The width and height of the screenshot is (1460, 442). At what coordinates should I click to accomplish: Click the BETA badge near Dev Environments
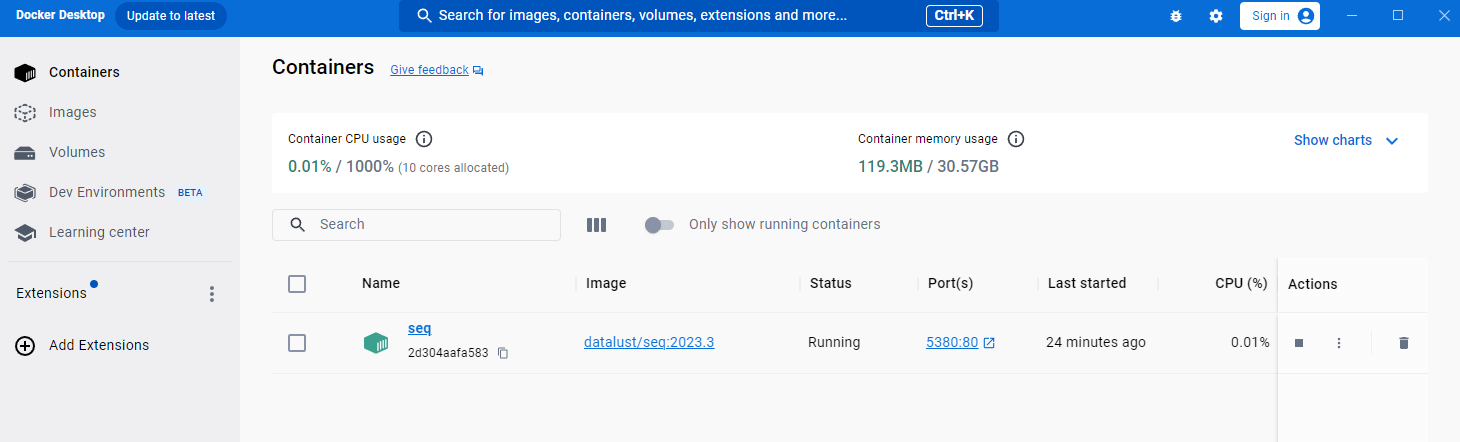click(190, 192)
